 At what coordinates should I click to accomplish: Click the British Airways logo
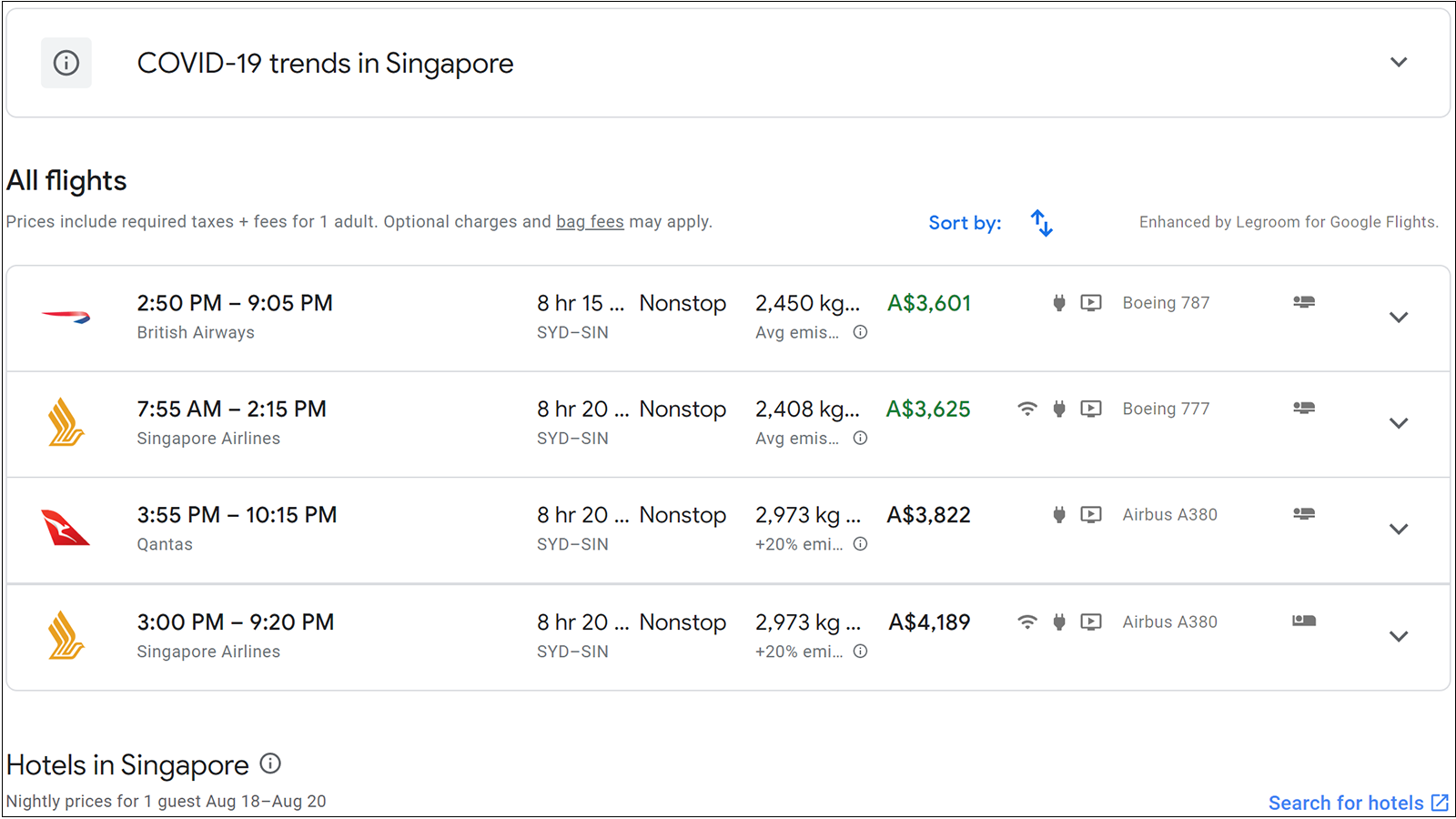pyautogui.click(x=66, y=317)
